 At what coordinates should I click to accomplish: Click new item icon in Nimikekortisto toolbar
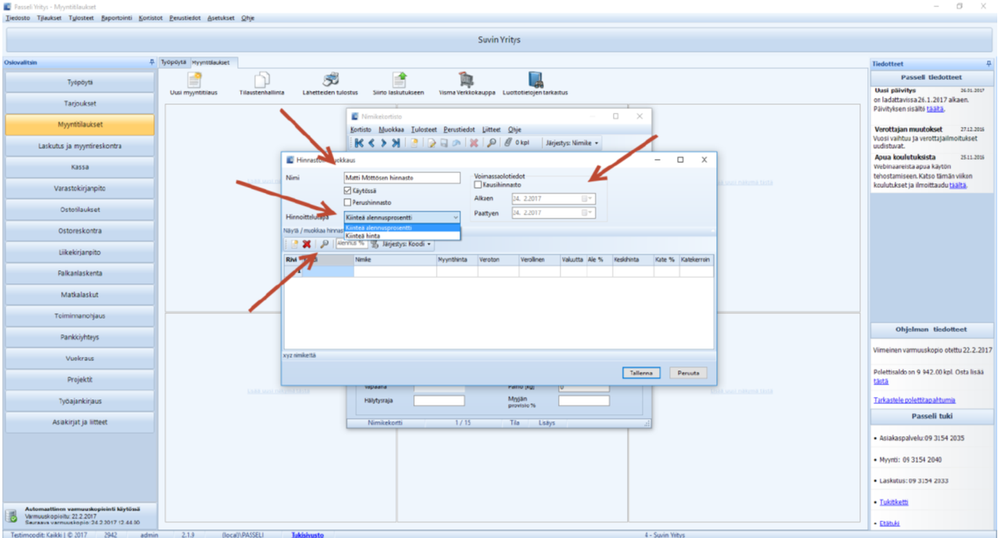point(414,143)
